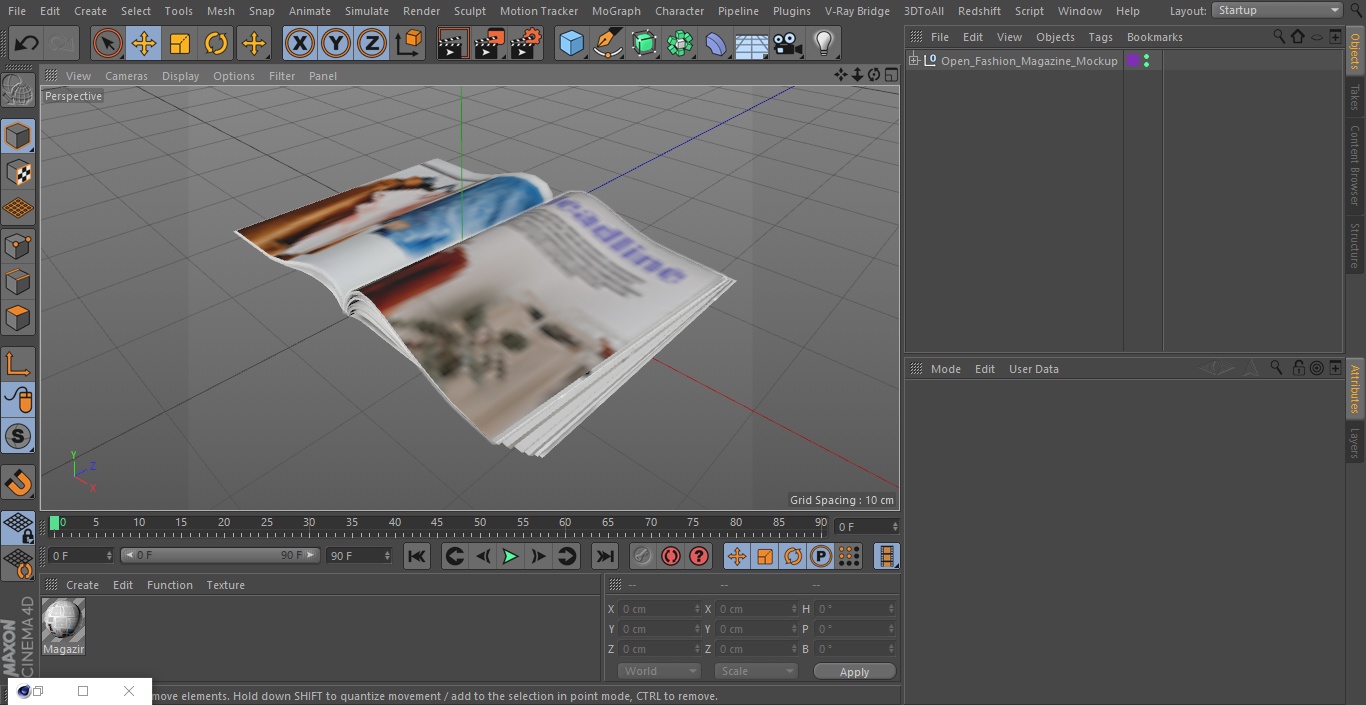The image size is (1366, 705).
Task: Add a Floor environment object
Action: coord(752,43)
